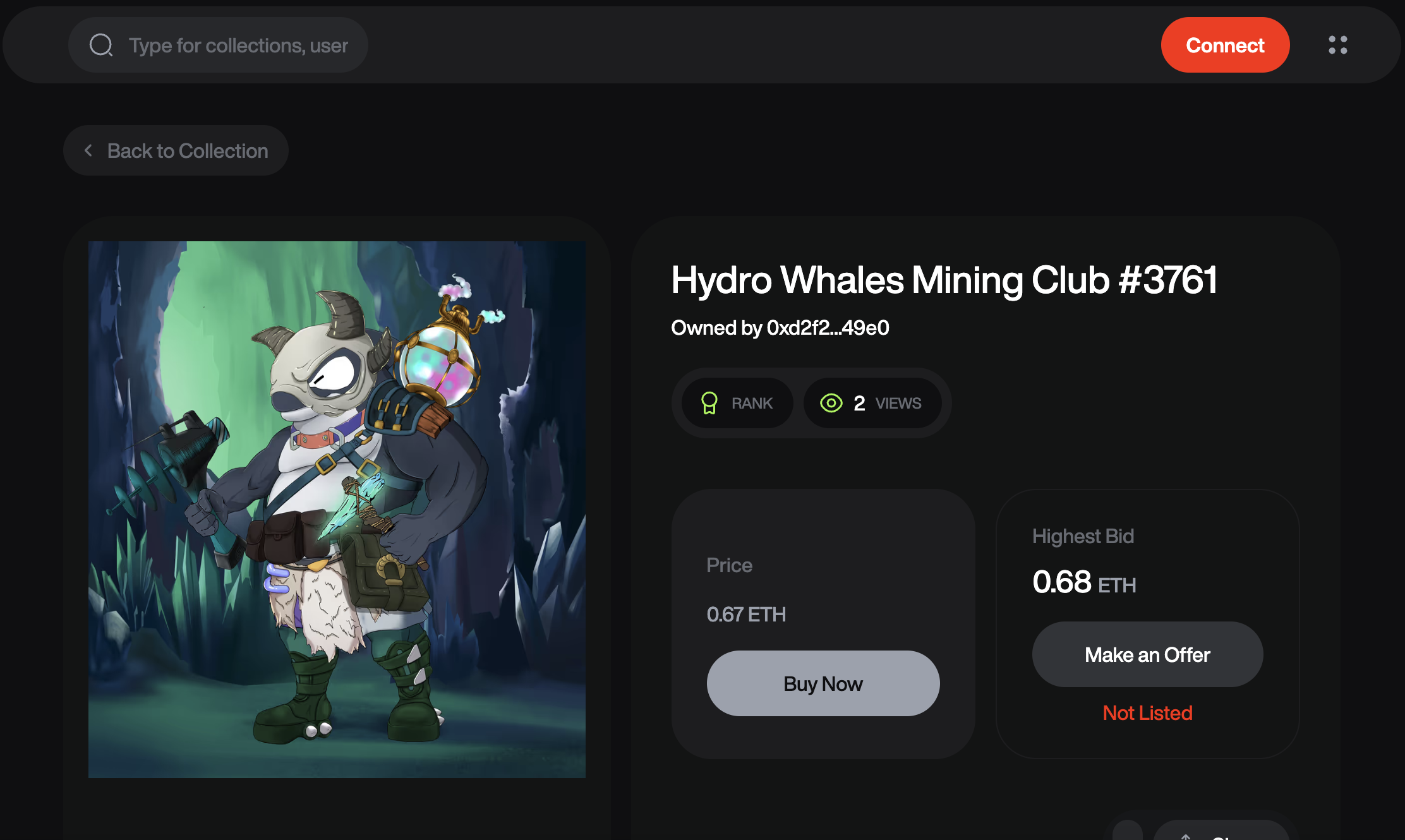
Task: Open the four-dot grid menu
Action: coord(1337,45)
